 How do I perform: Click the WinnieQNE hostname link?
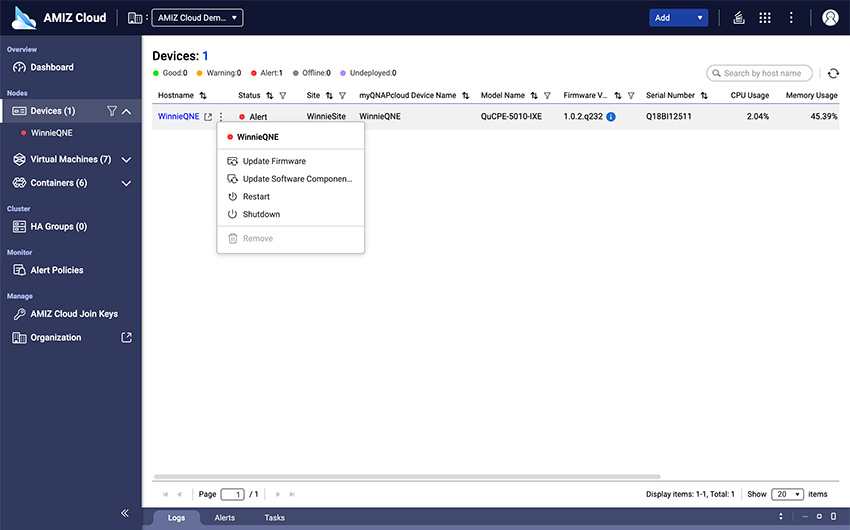click(x=178, y=117)
